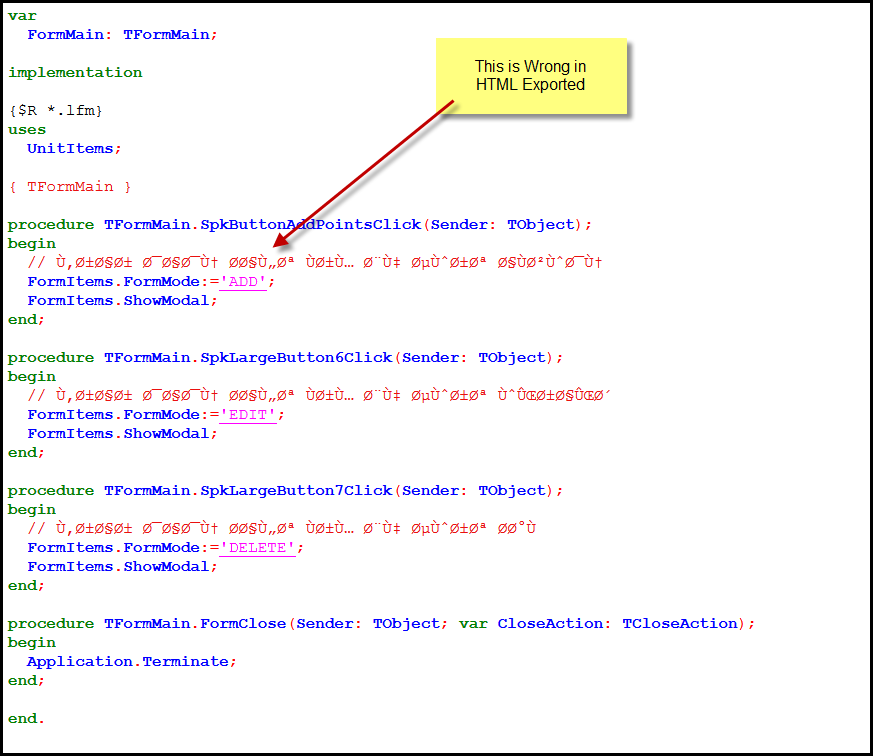Screen dimensions: 873x756
Task: Click 'FormItems.ShowModal;' below the 'DELETE' line
Action: pos(122,567)
